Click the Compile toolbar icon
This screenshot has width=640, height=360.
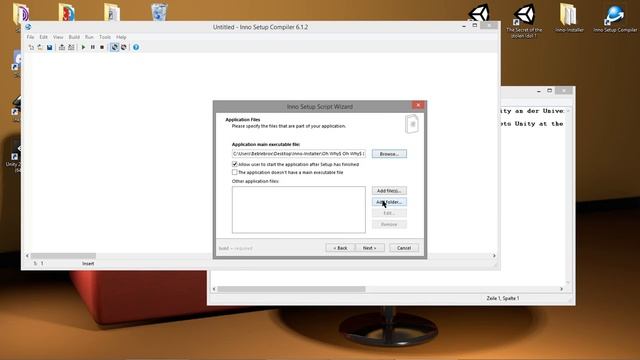(x=62, y=47)
